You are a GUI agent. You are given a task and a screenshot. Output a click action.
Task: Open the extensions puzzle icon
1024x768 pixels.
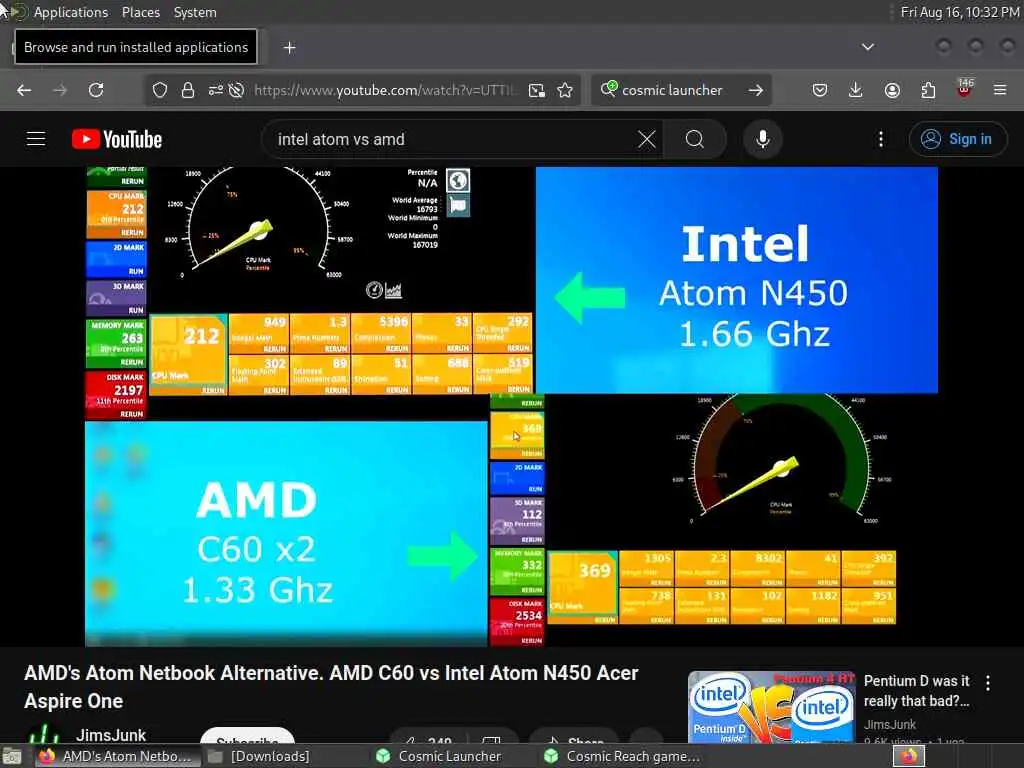click(928, 90)
